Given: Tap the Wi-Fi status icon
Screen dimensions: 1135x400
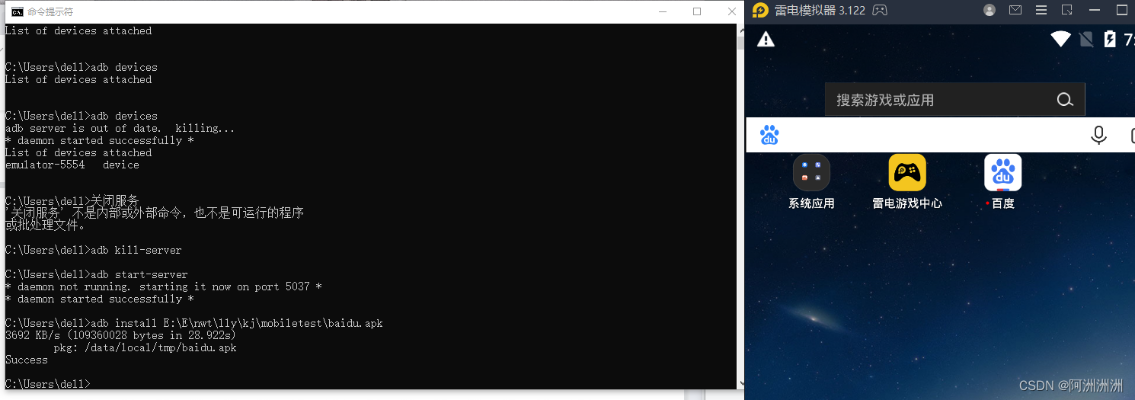Looking at the screenshot, I should point(1060,40).
